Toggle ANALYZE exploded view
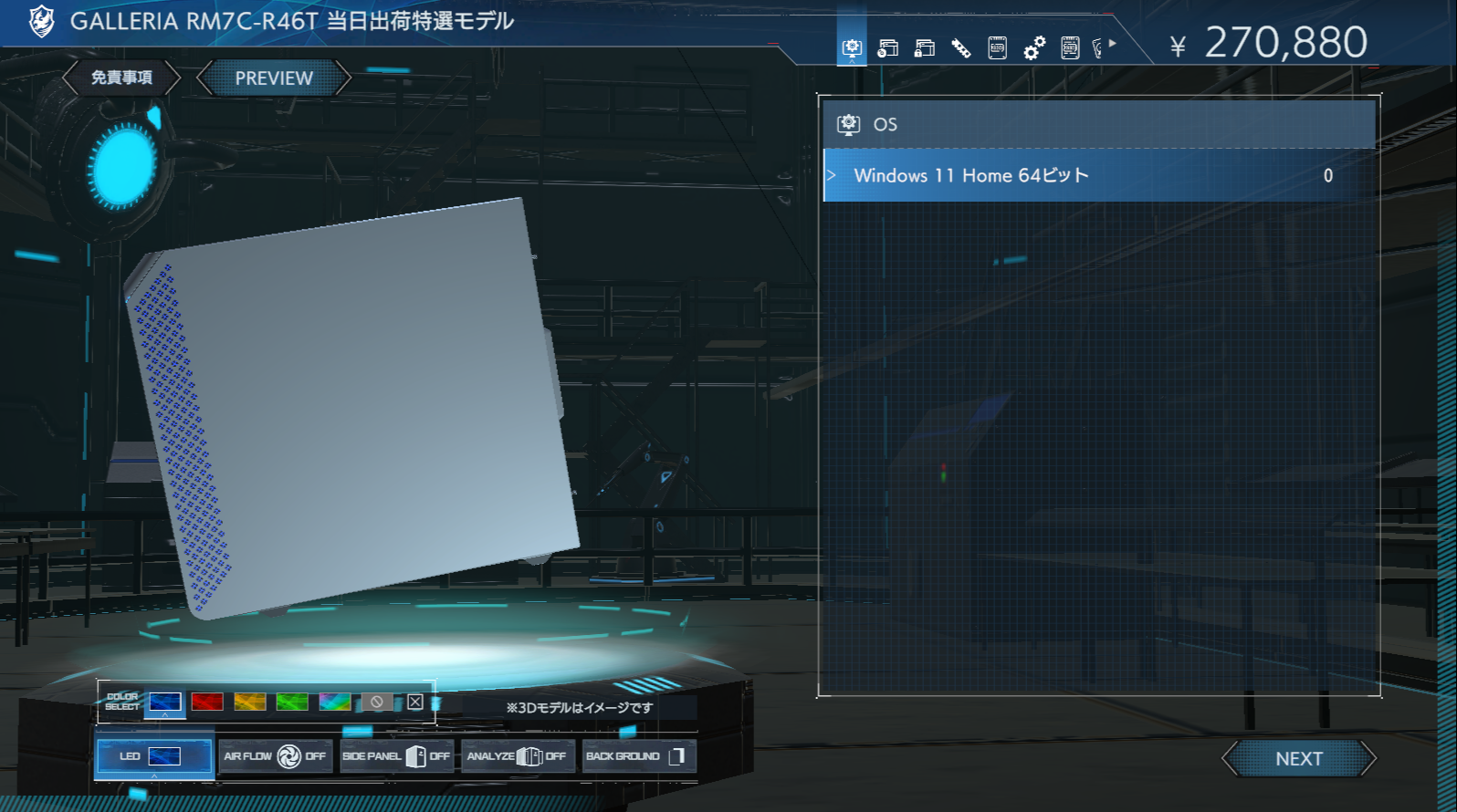The height and width of the screenshot is (812, 1457). pos(518,756)
